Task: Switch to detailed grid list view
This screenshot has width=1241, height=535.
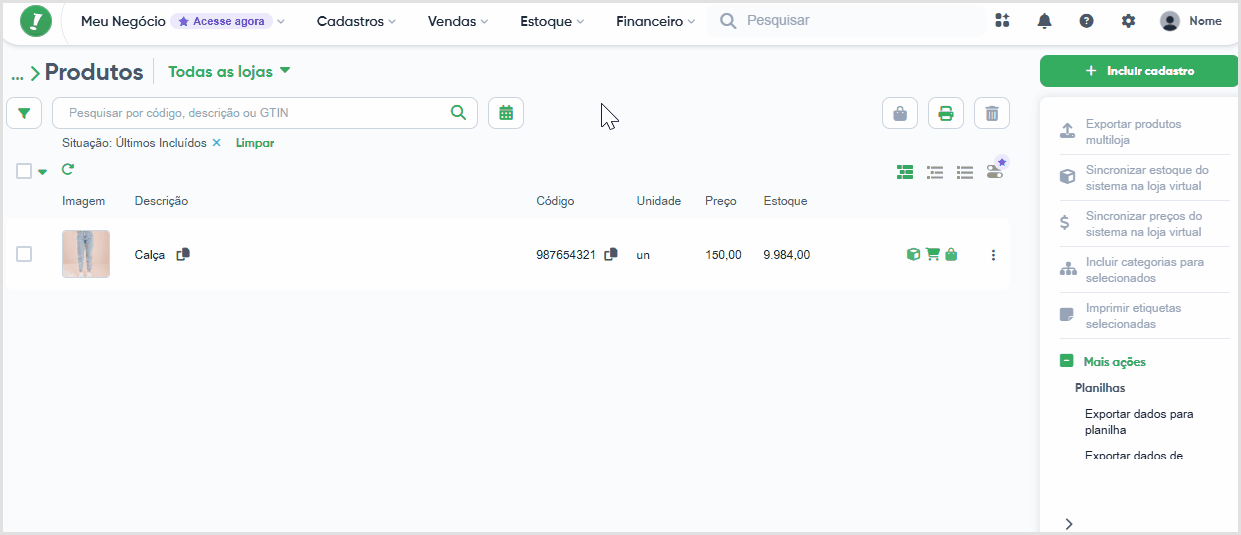Action: tap(905, 172)
